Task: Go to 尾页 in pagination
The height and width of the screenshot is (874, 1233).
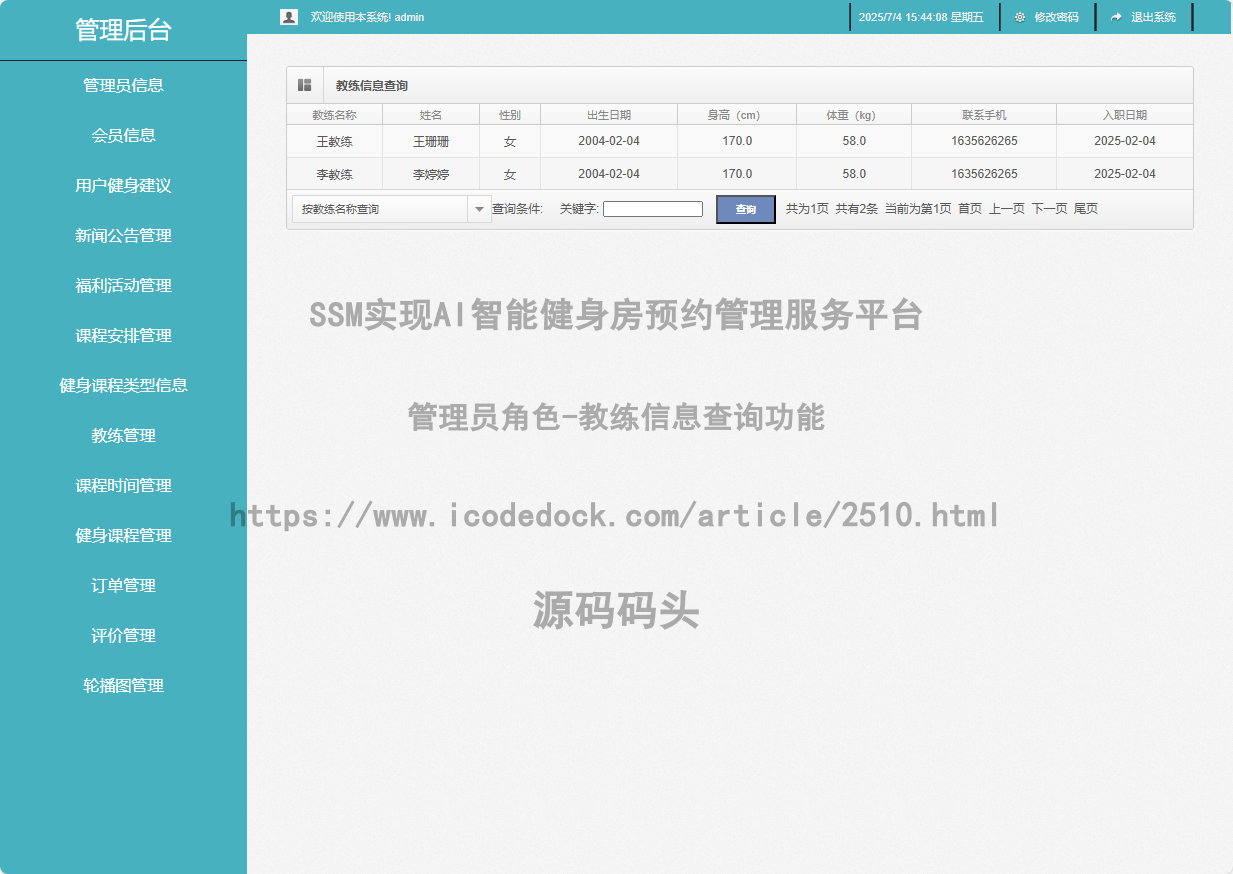Action: coord(1086,209)
